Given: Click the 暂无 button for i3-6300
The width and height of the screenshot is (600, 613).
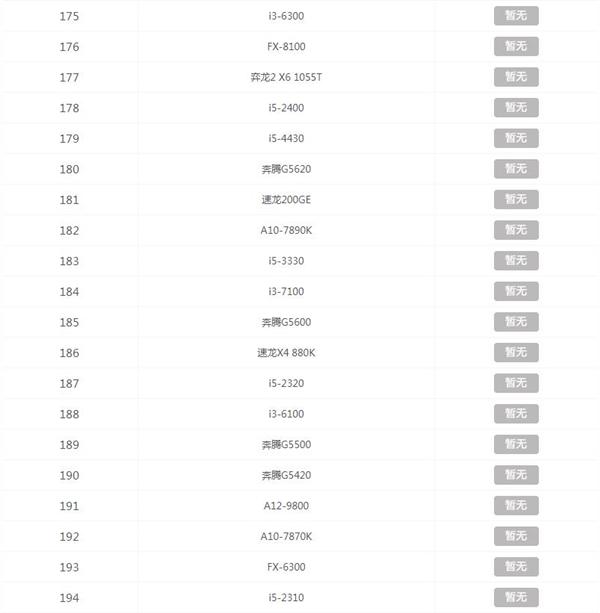Looking at the screenshot, I should [515, 16].
